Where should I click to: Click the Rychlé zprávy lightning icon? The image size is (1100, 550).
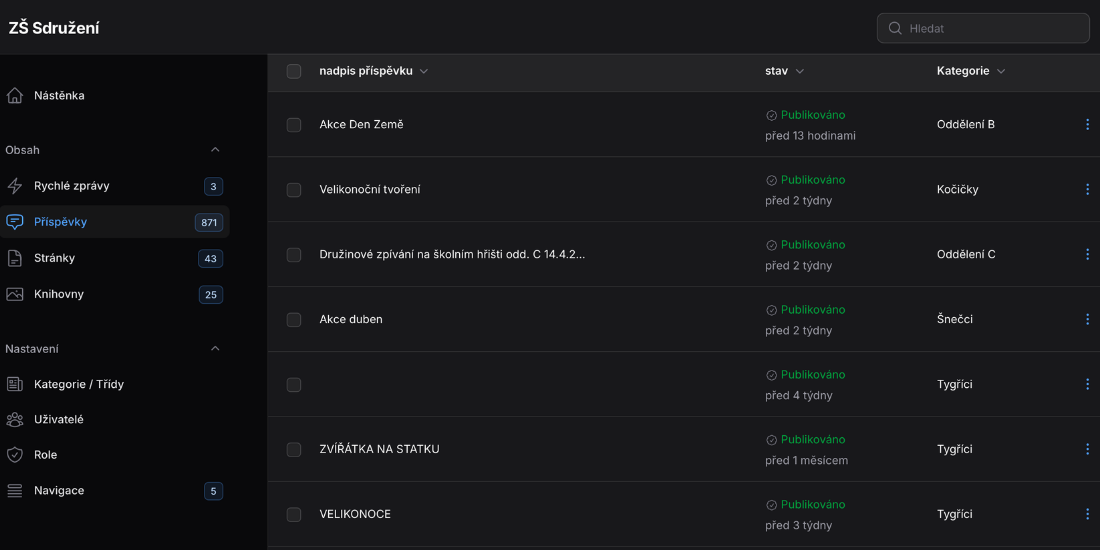point(15,186)
